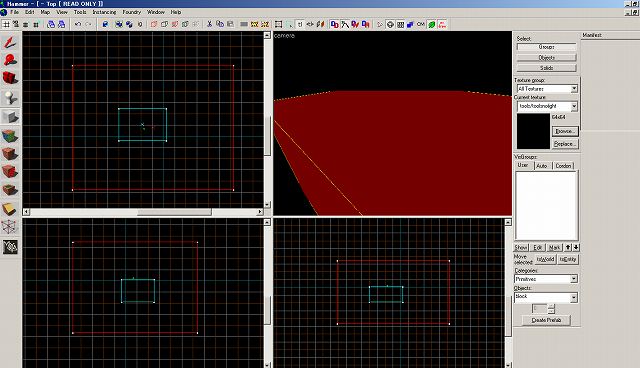Open the Categories Primitives dropdown

pyautogui.click(x=546, y=279)
